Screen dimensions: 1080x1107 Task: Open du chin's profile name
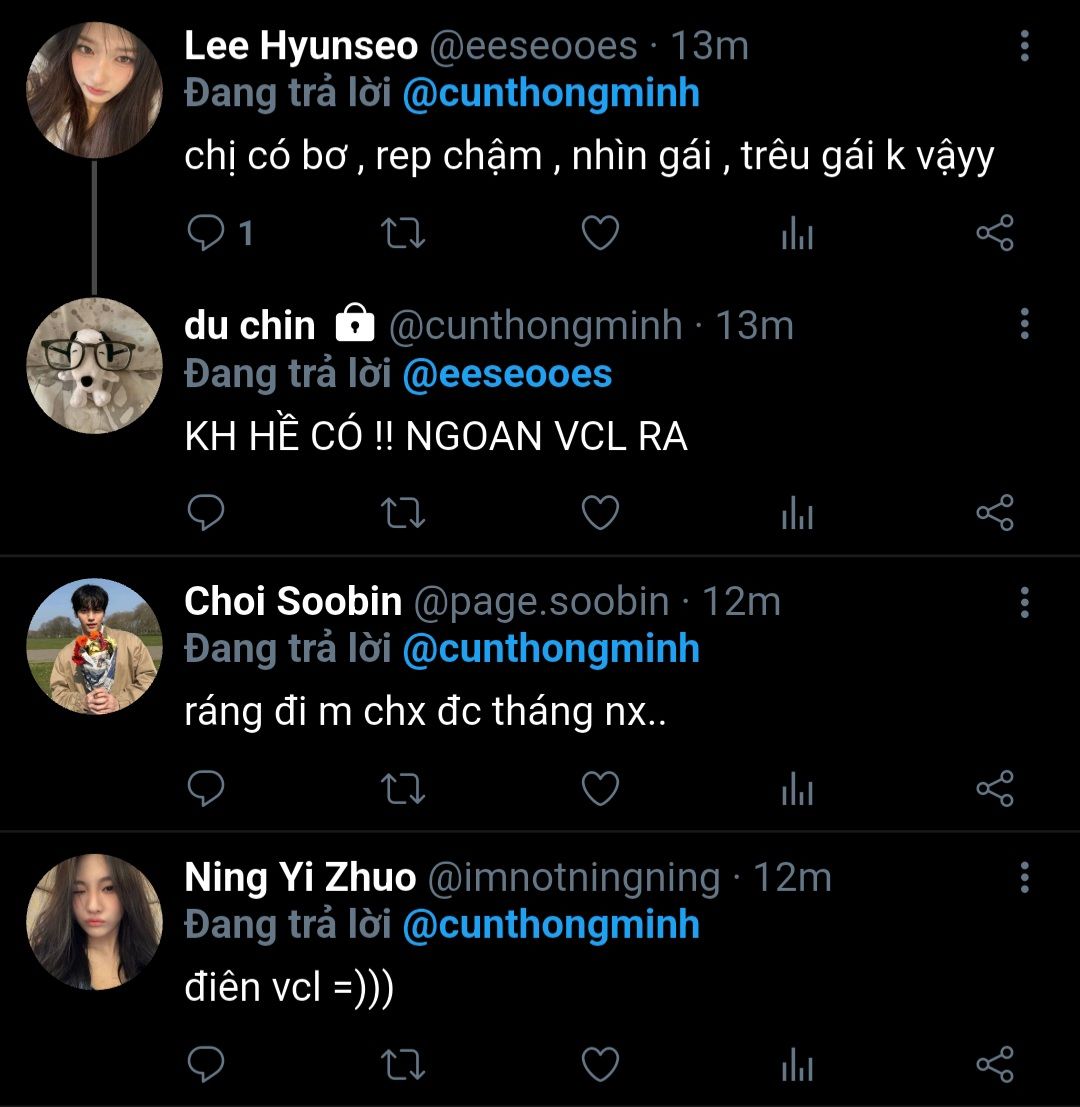coord(250,325)
